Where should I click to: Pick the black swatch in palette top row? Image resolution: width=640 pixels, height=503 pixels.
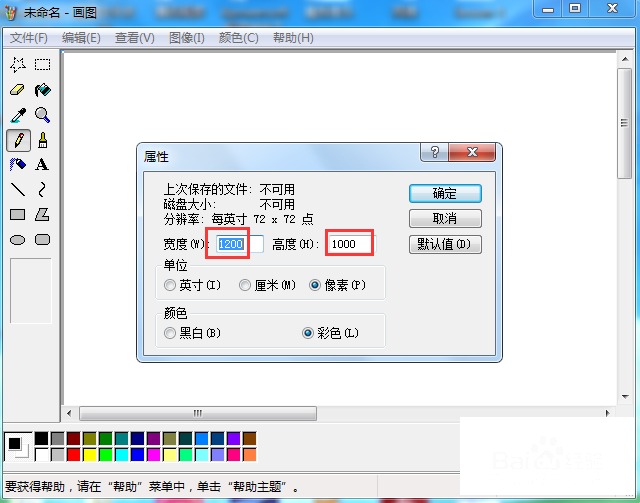pyautogui.click(x=42, y=438)
